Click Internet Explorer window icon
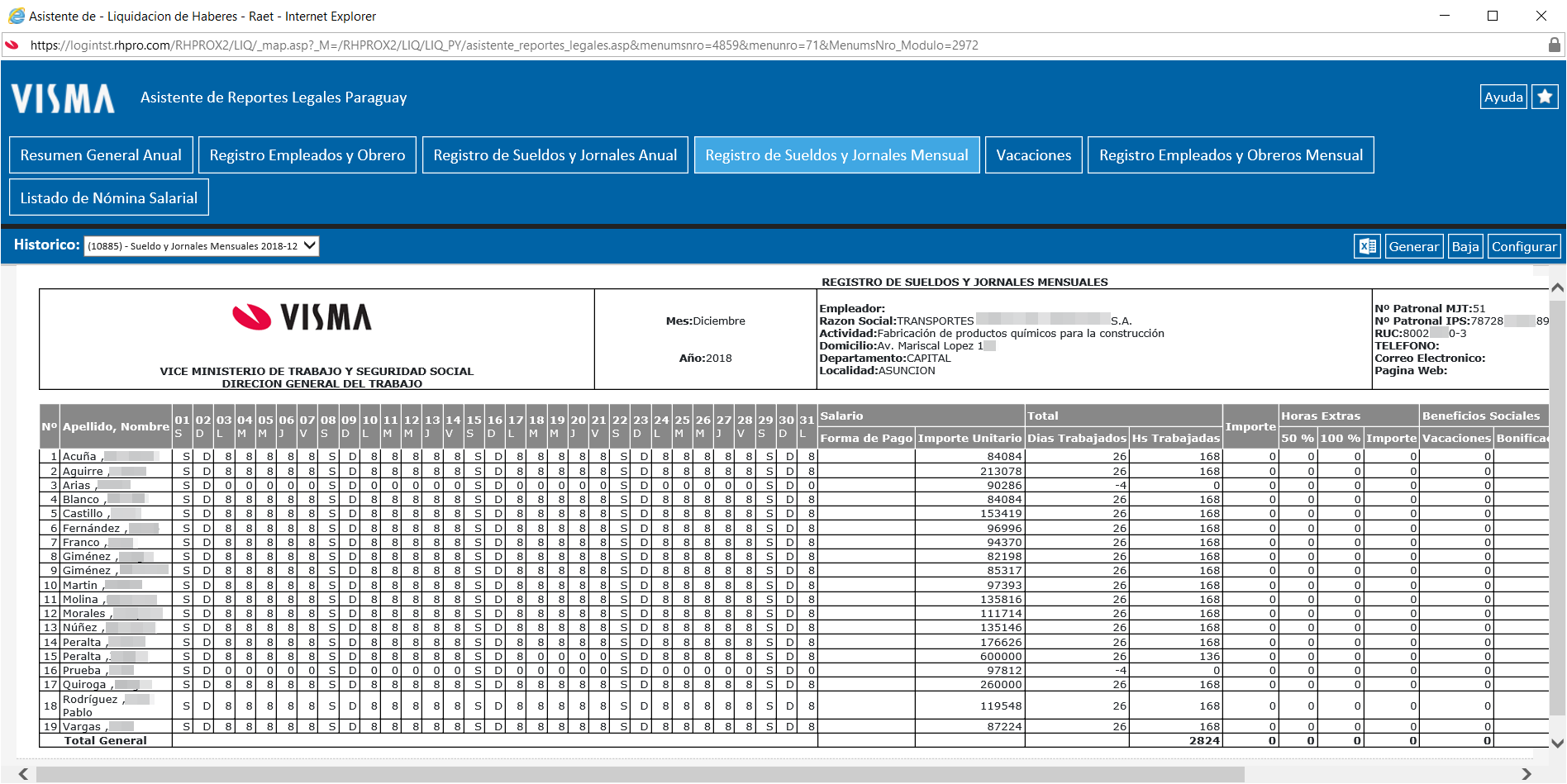The width and height of the screenshot is (1567, 784). coord(16,16)
